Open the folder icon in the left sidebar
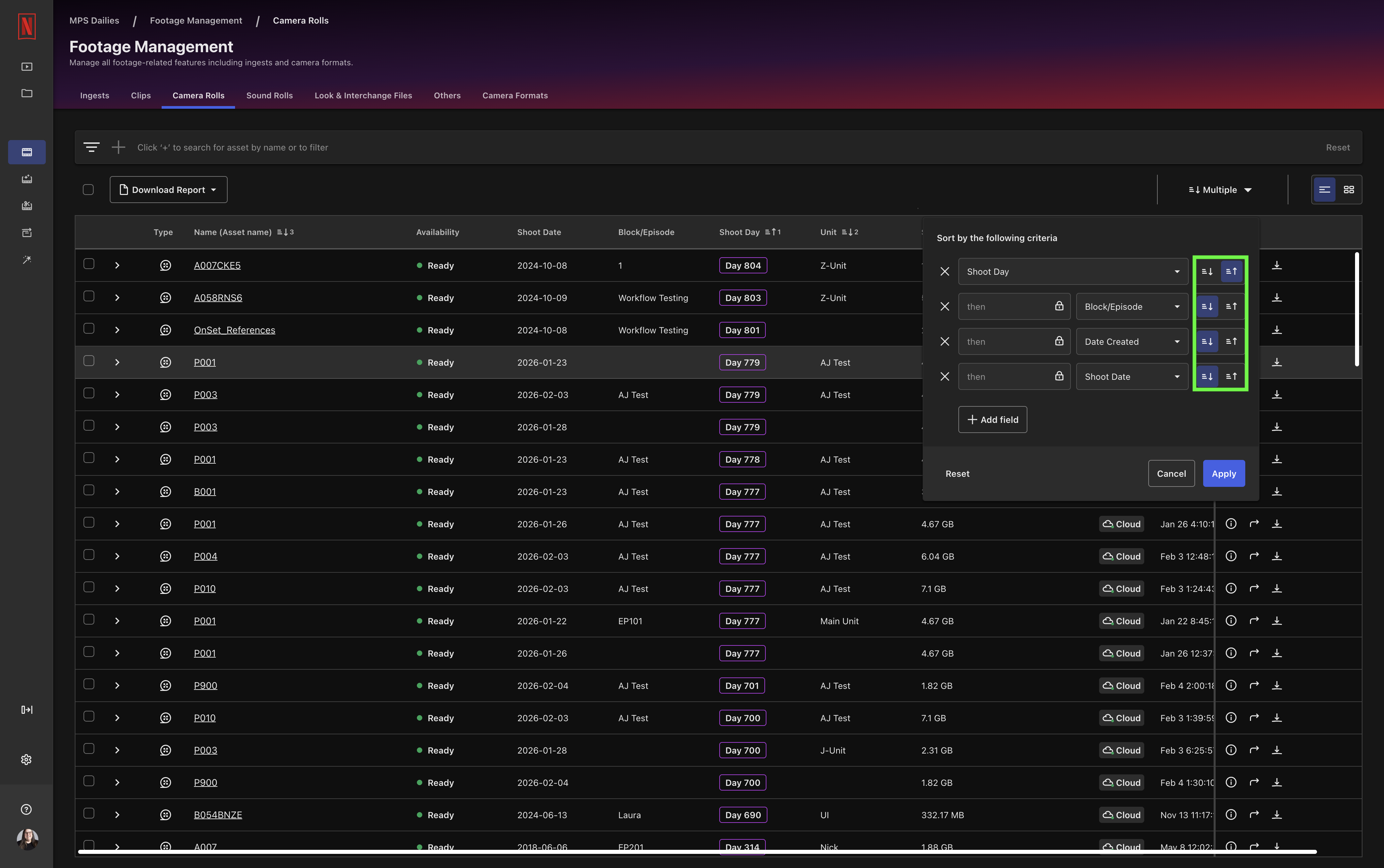Viewport: 1384px width, 868px height. 26,93
